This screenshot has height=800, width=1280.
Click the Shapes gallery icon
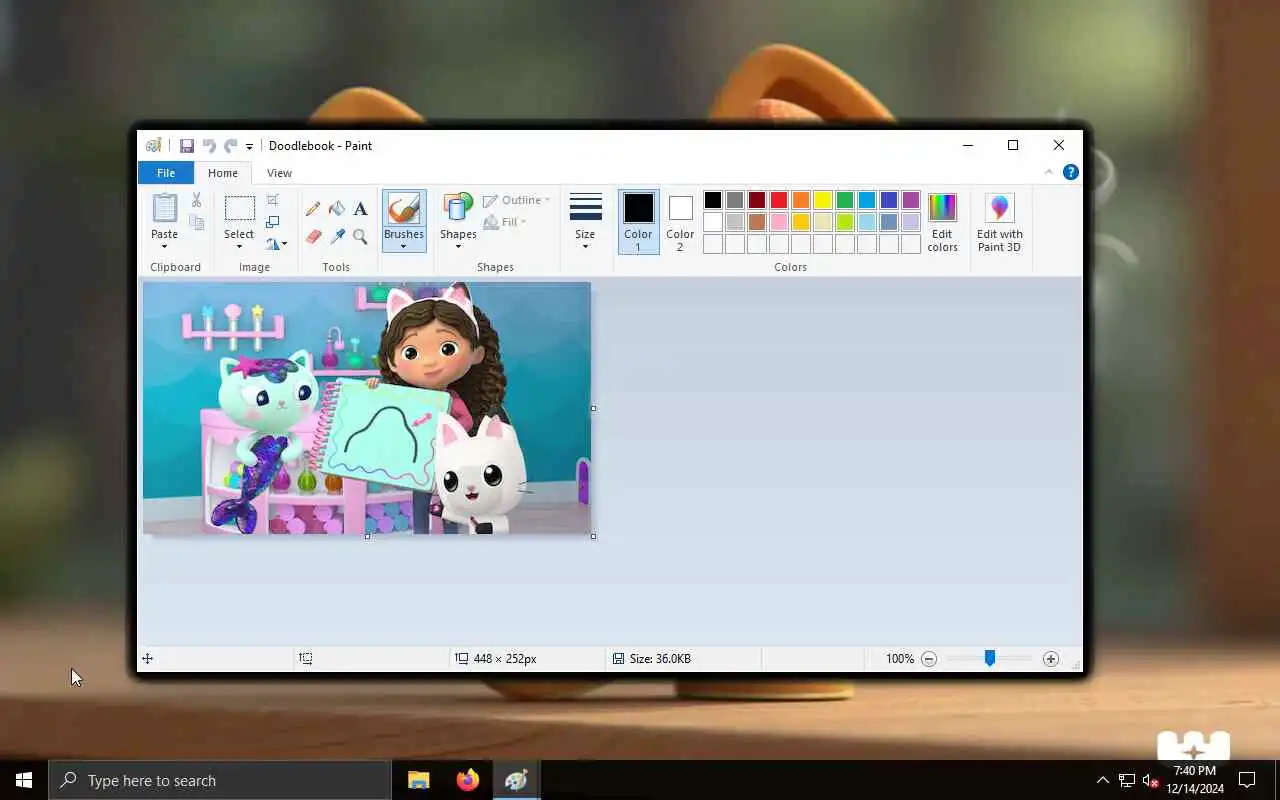pos(458,208)
